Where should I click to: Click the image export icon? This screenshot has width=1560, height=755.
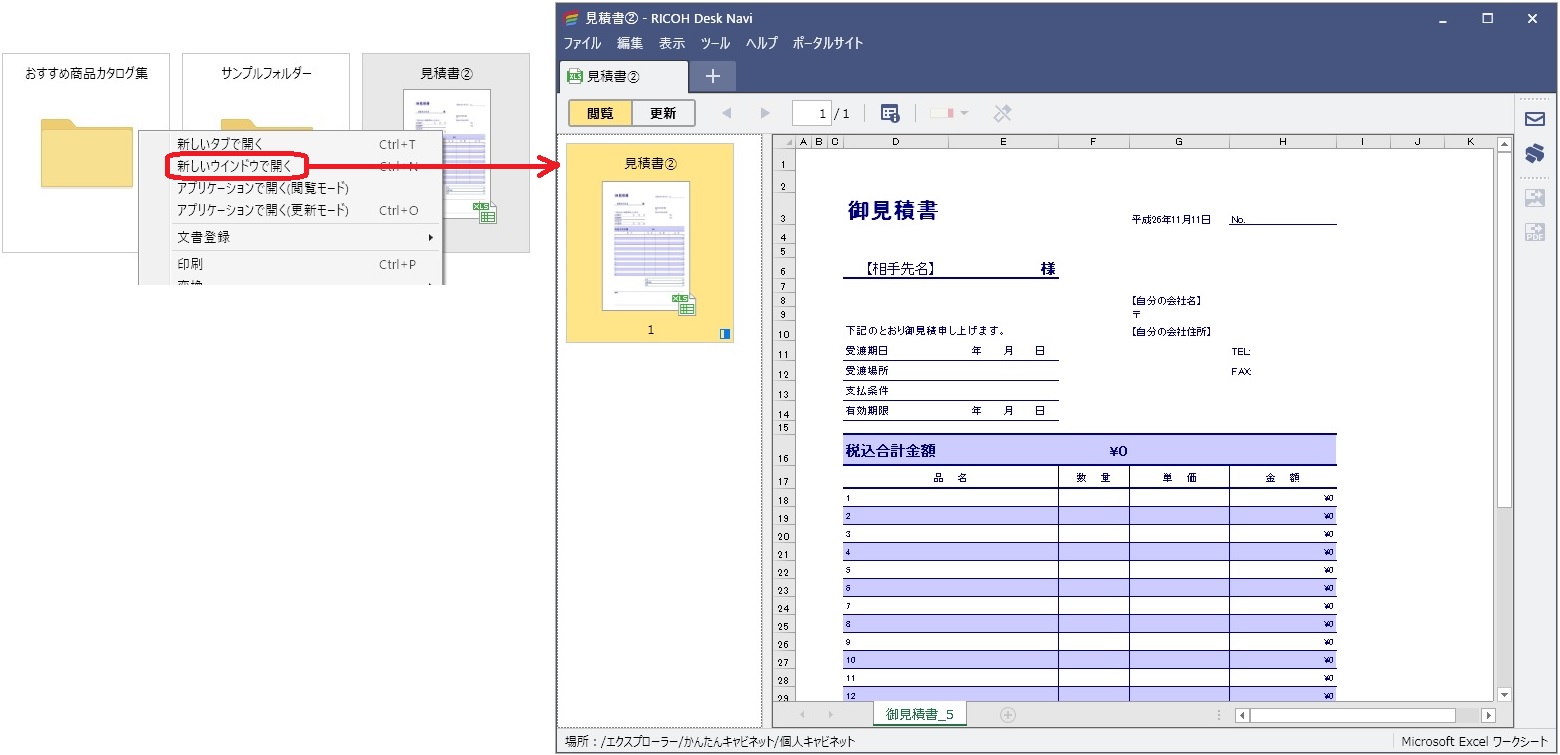1536,198
